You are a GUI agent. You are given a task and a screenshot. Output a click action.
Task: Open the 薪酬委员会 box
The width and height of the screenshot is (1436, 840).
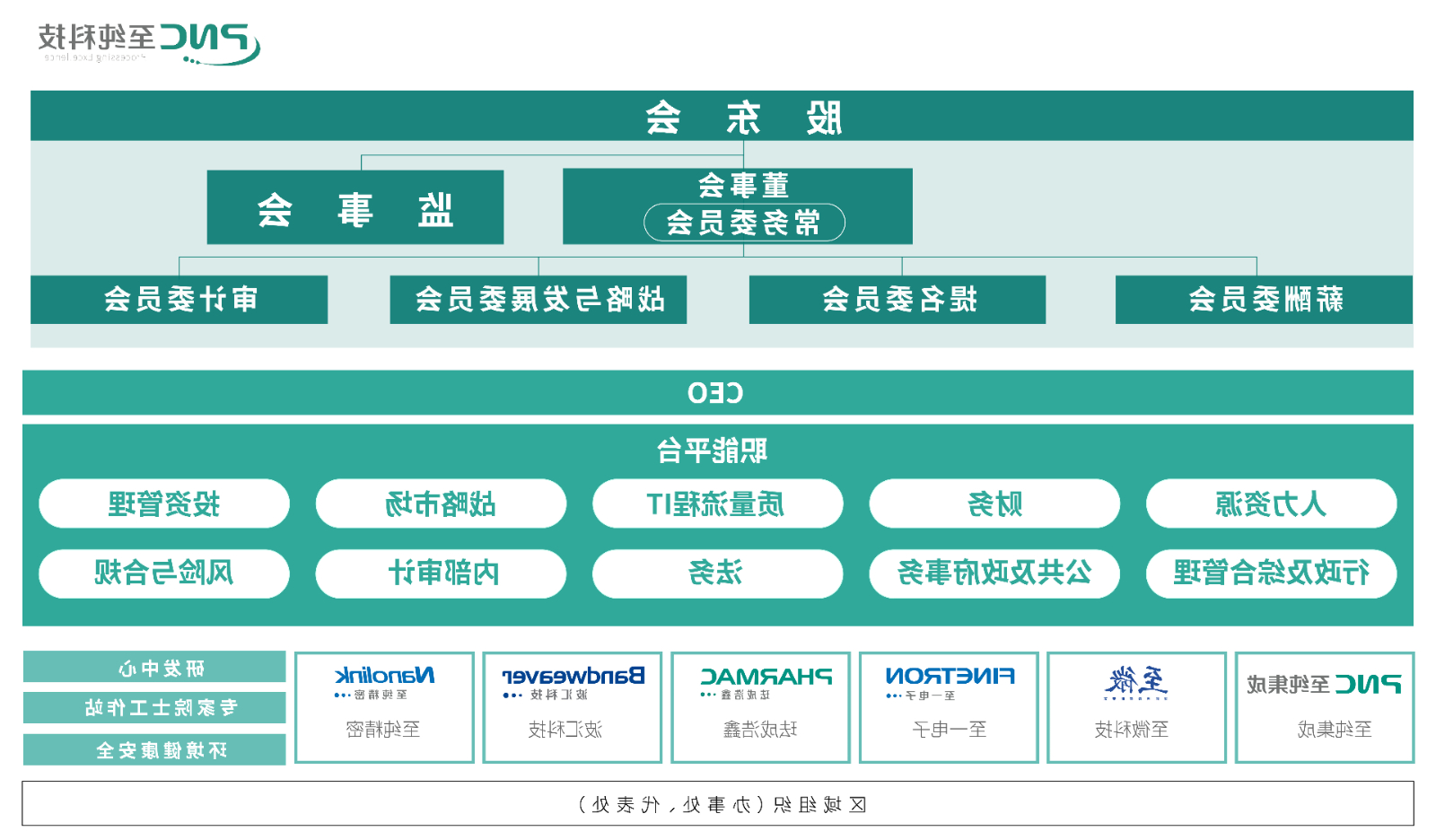coord(1264,299)
